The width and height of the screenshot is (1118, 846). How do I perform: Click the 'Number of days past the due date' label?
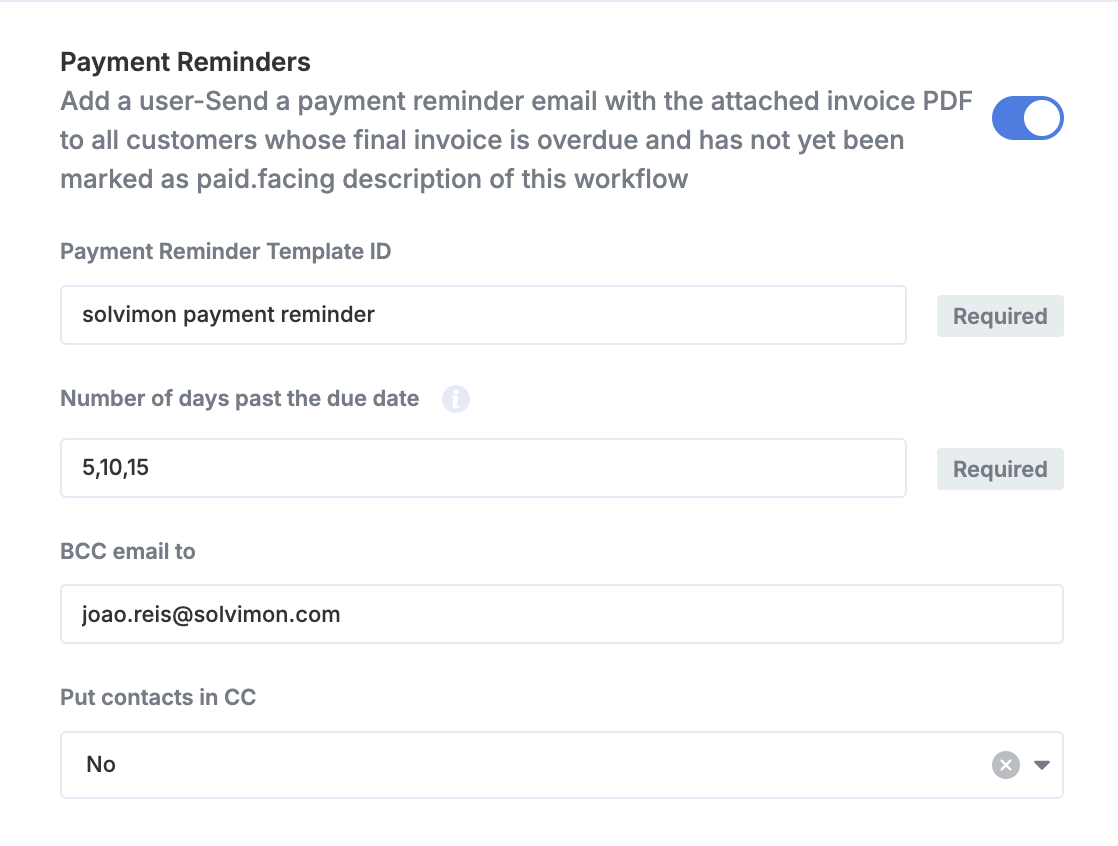239,399
